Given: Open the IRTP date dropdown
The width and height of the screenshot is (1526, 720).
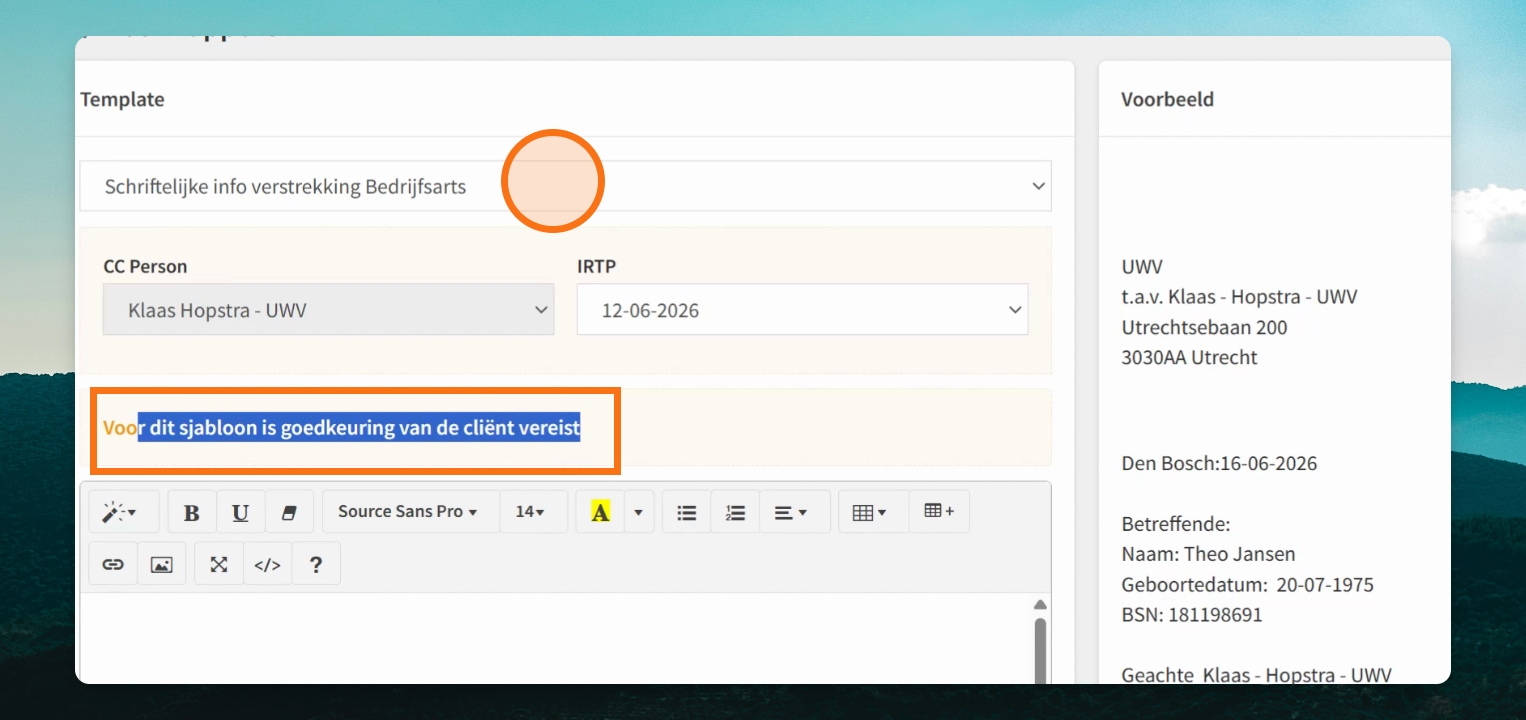Looking at the screenshot, I should [802, 310].
